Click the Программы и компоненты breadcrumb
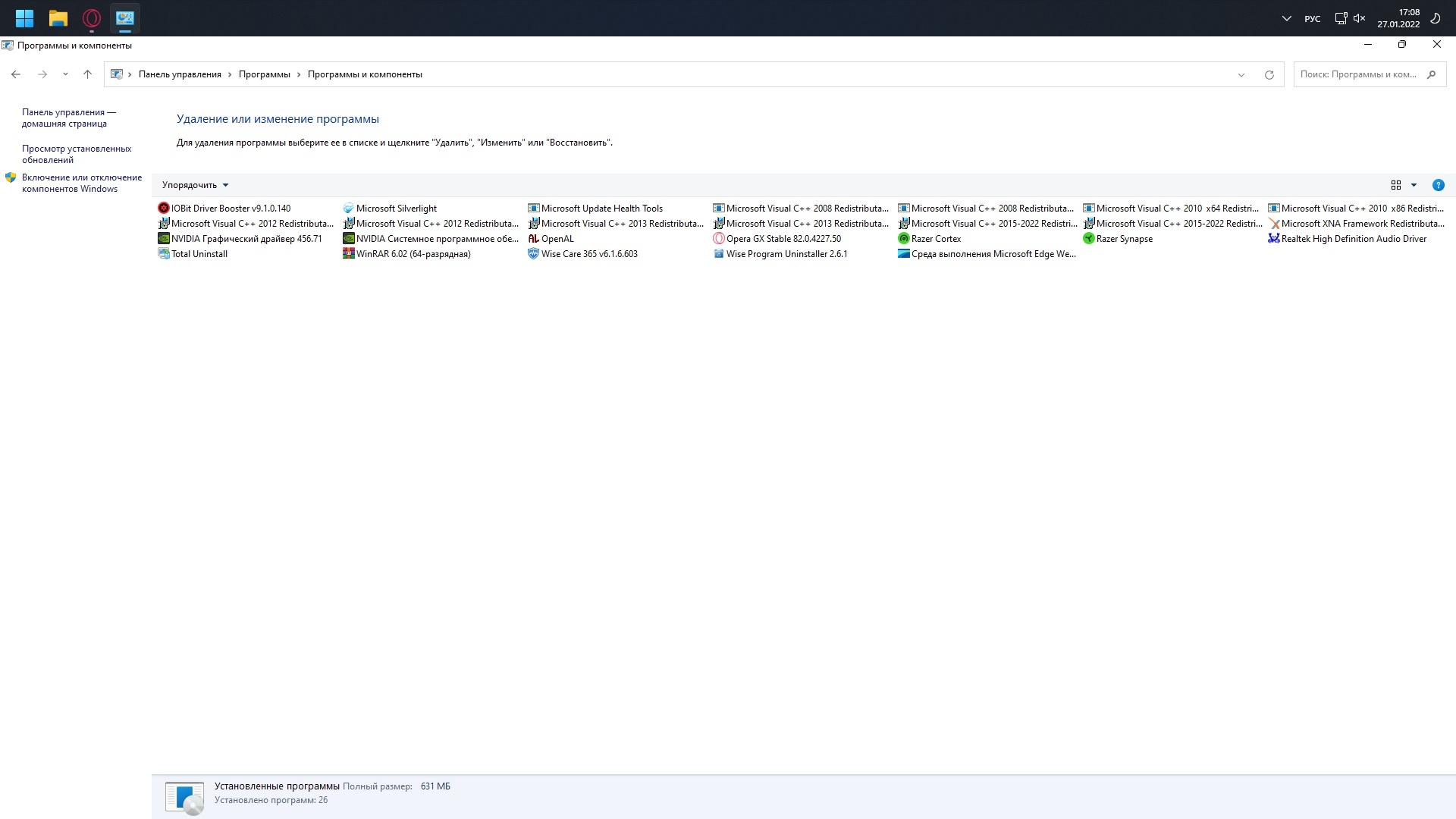 [365, 74]
